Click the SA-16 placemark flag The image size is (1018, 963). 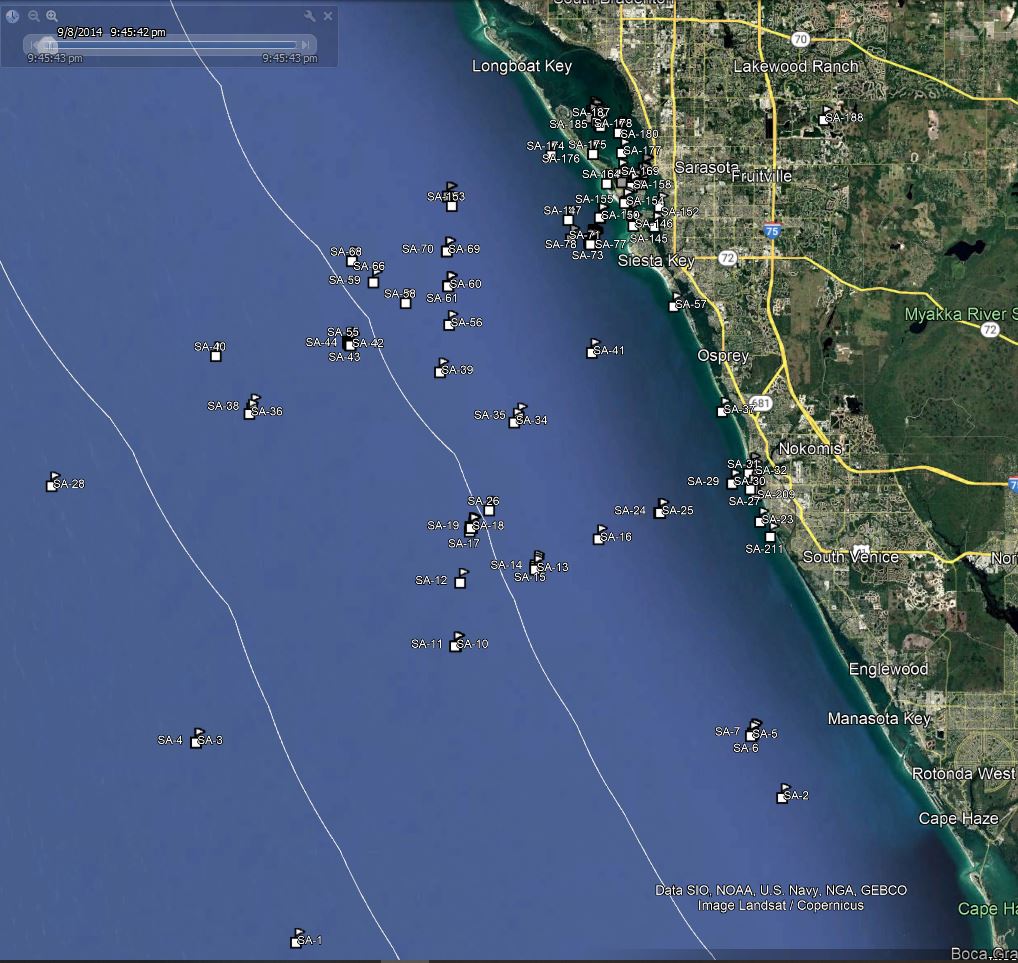click(x=600, y=535)
